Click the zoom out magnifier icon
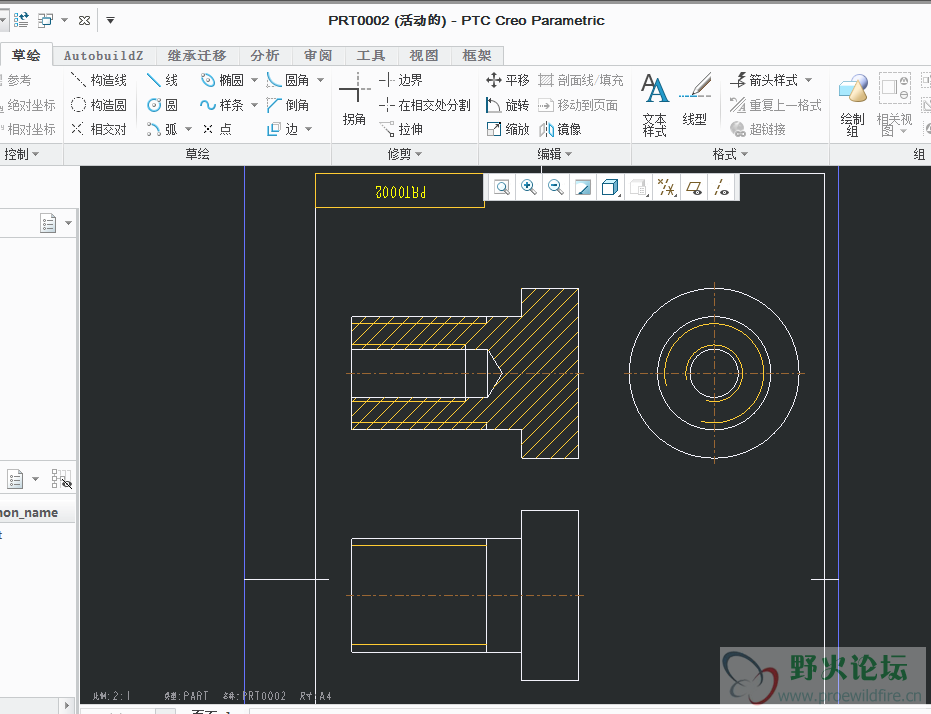Viewport: 931px width, 714px height. tap(556, 188)
